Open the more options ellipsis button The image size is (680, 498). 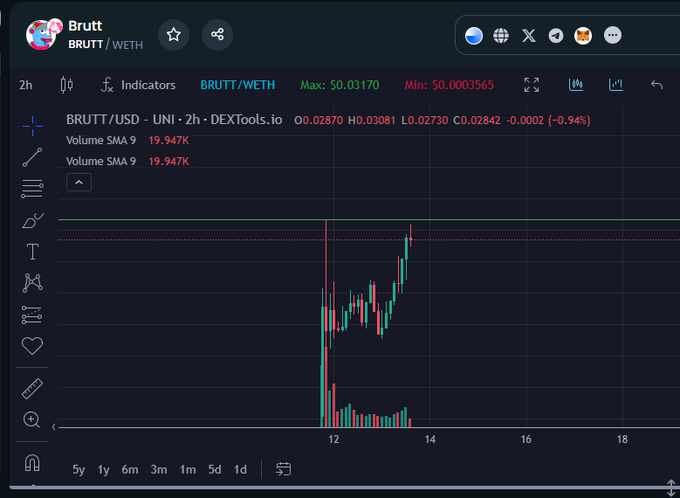pyautogui.click(x=612, y=35)
